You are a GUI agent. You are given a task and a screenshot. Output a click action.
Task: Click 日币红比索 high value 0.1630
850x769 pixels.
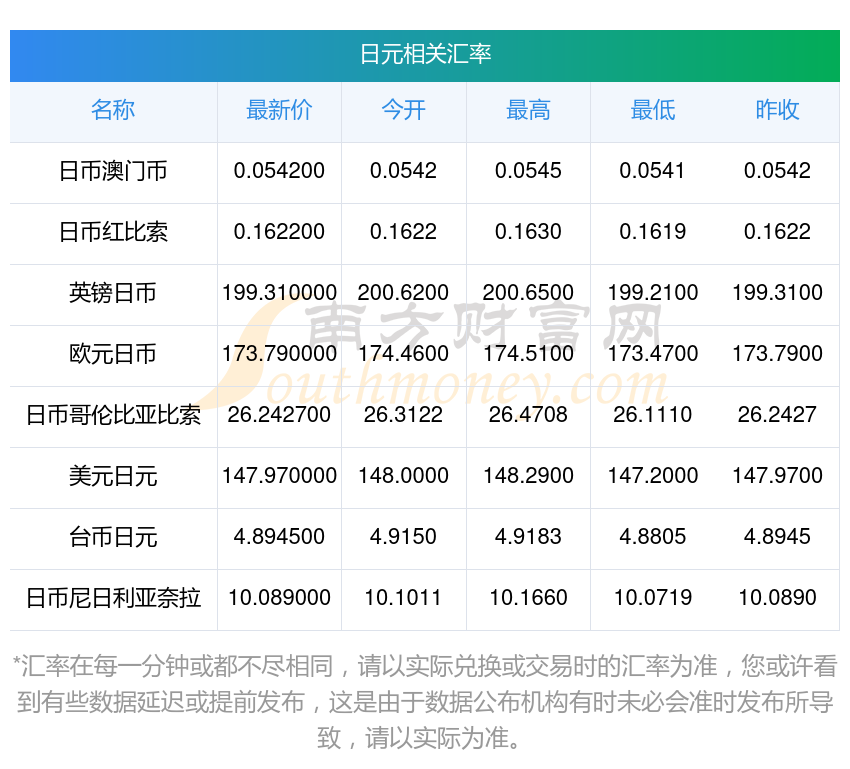[528, 232]
